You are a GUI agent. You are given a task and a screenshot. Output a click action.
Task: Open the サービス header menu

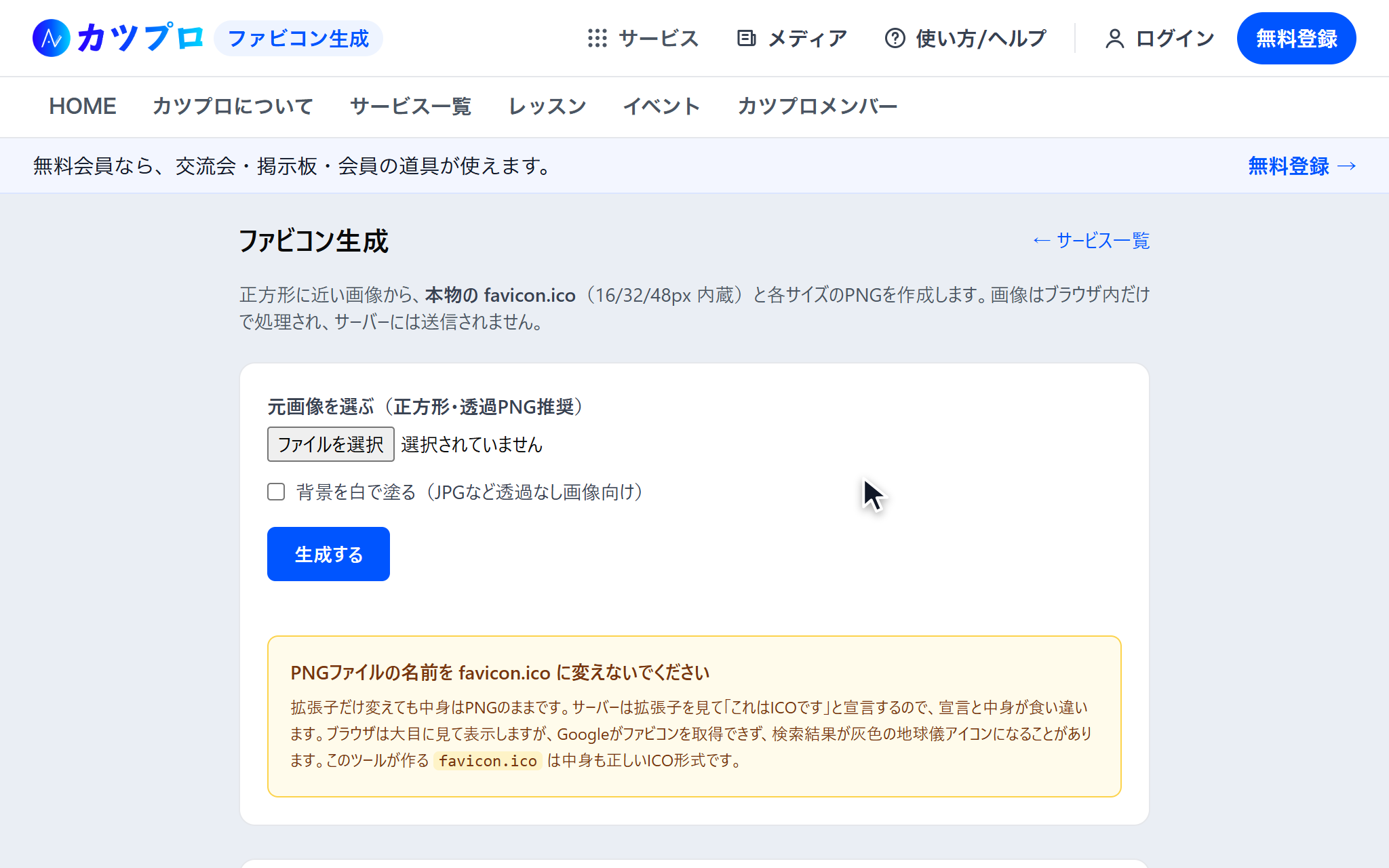tap(643, 38)
